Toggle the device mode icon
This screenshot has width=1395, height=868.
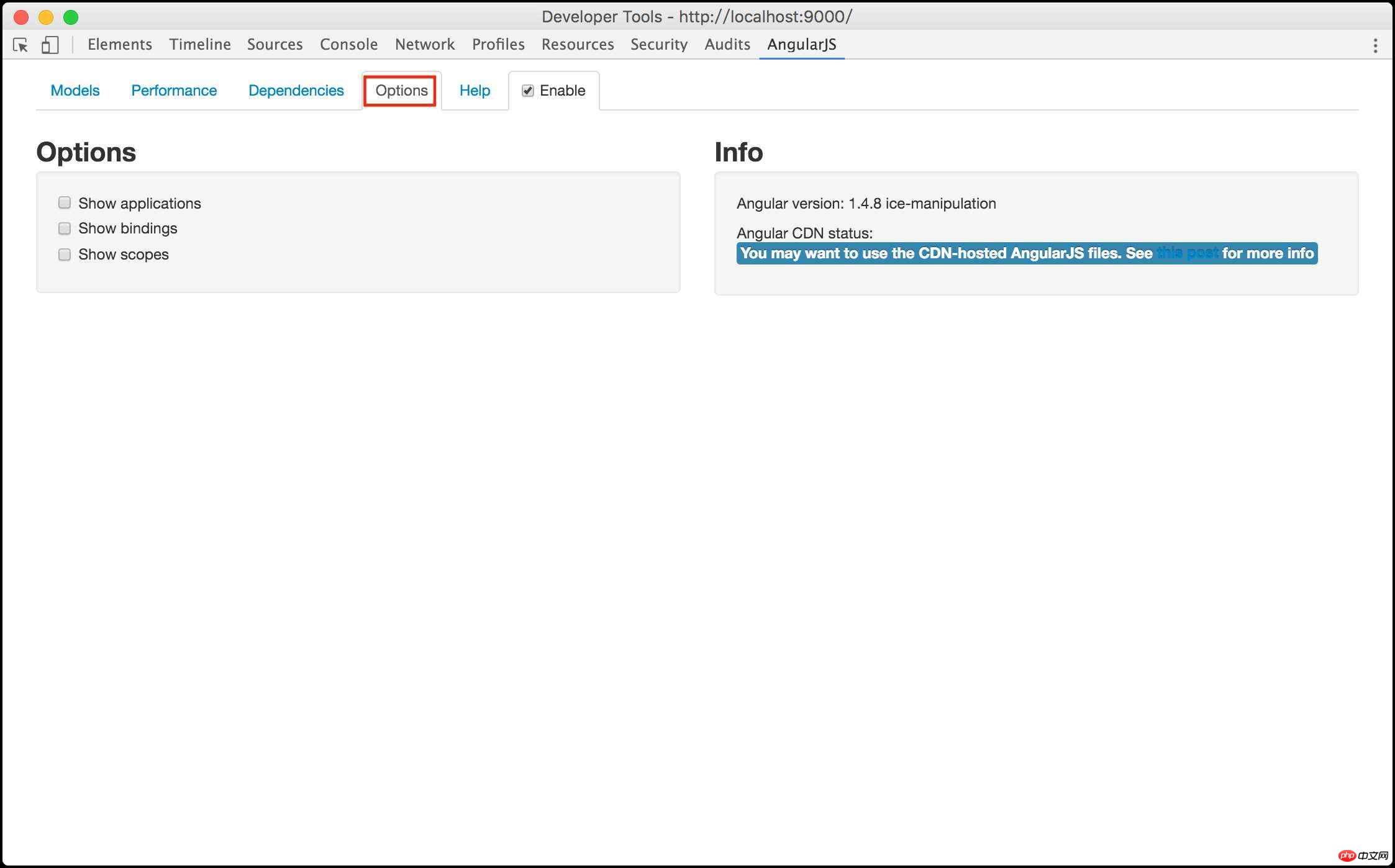click(50, 45)
